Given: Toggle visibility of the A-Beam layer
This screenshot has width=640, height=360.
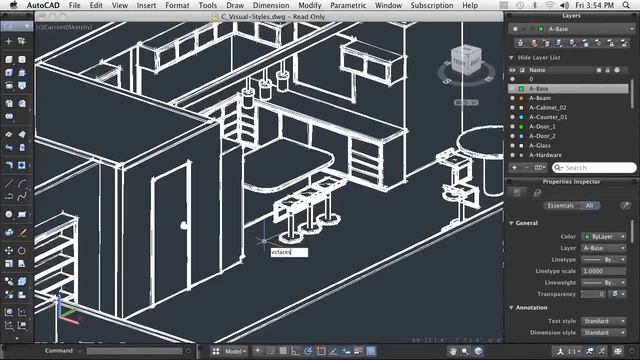Looking at the screenshot, I should (x=513, y=98).
